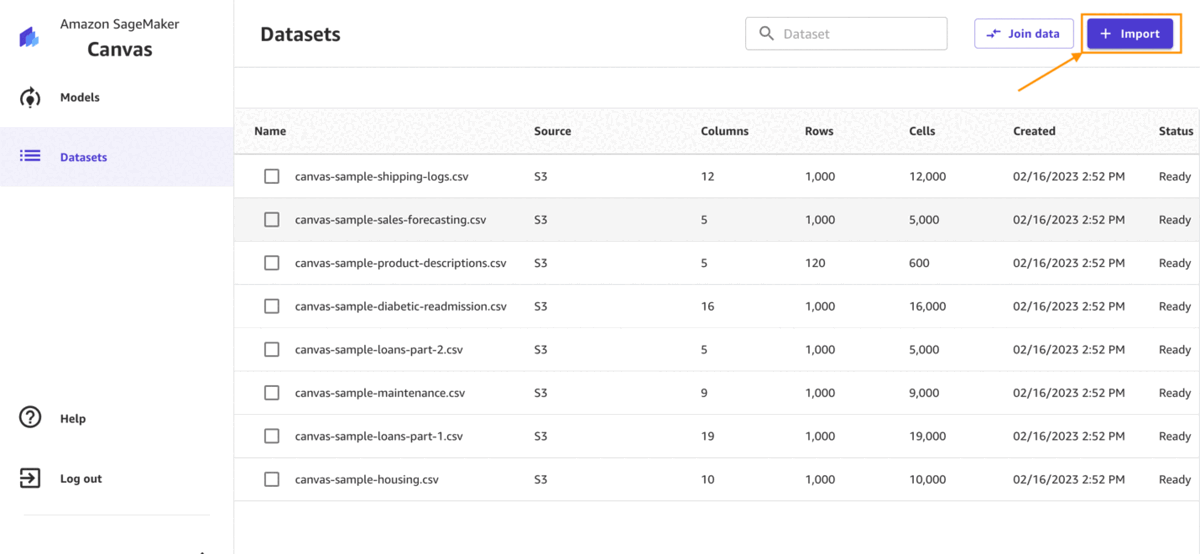
Task: Click the Import button
Action: tap(1130, 33)
